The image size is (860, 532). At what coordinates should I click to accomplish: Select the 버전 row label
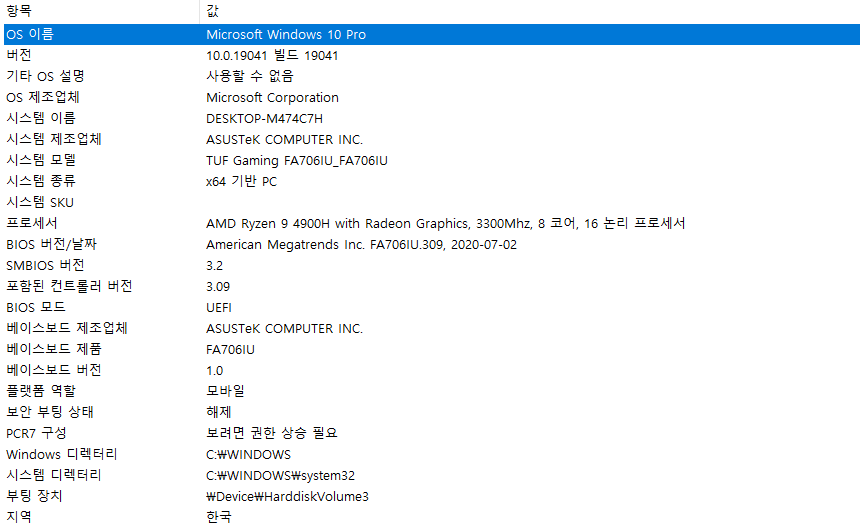tap(19, 55)
